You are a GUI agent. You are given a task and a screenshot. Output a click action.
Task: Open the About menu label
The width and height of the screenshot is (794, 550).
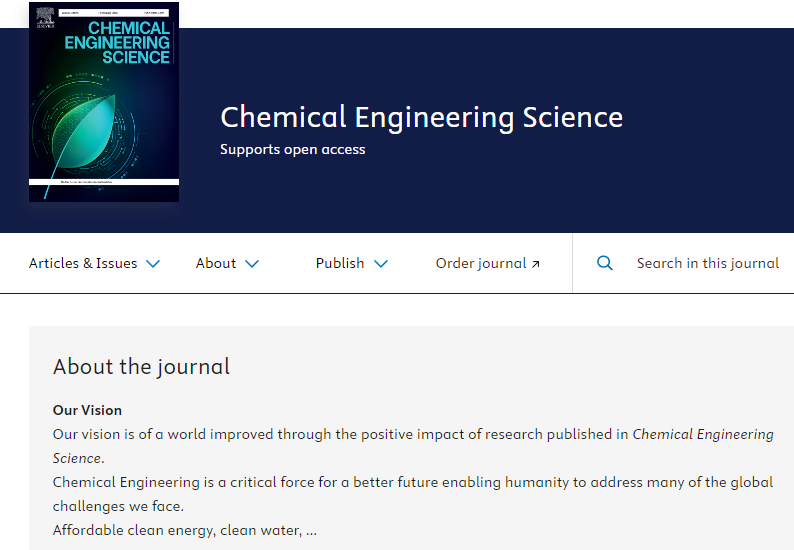coord(216,263)
